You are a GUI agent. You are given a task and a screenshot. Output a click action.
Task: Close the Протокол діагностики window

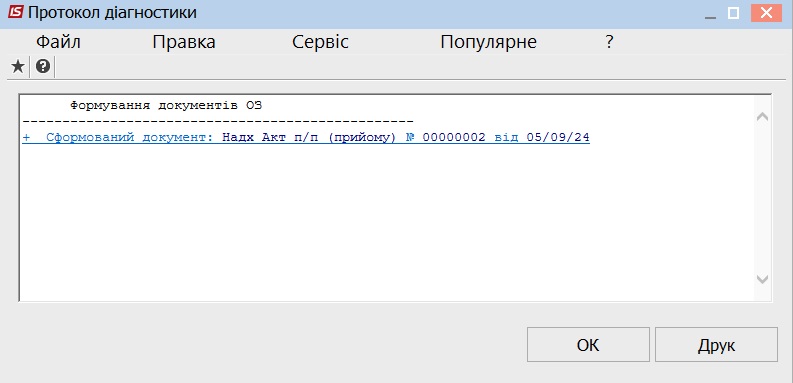pos(766,13)
